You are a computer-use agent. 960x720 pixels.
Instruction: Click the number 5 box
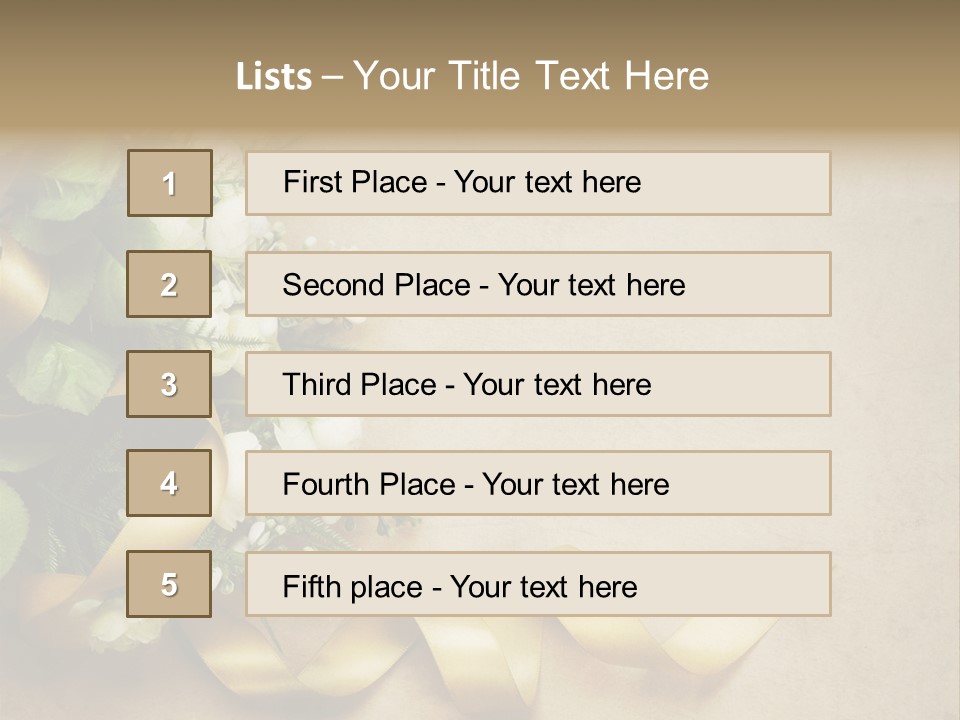click(169, 584)
